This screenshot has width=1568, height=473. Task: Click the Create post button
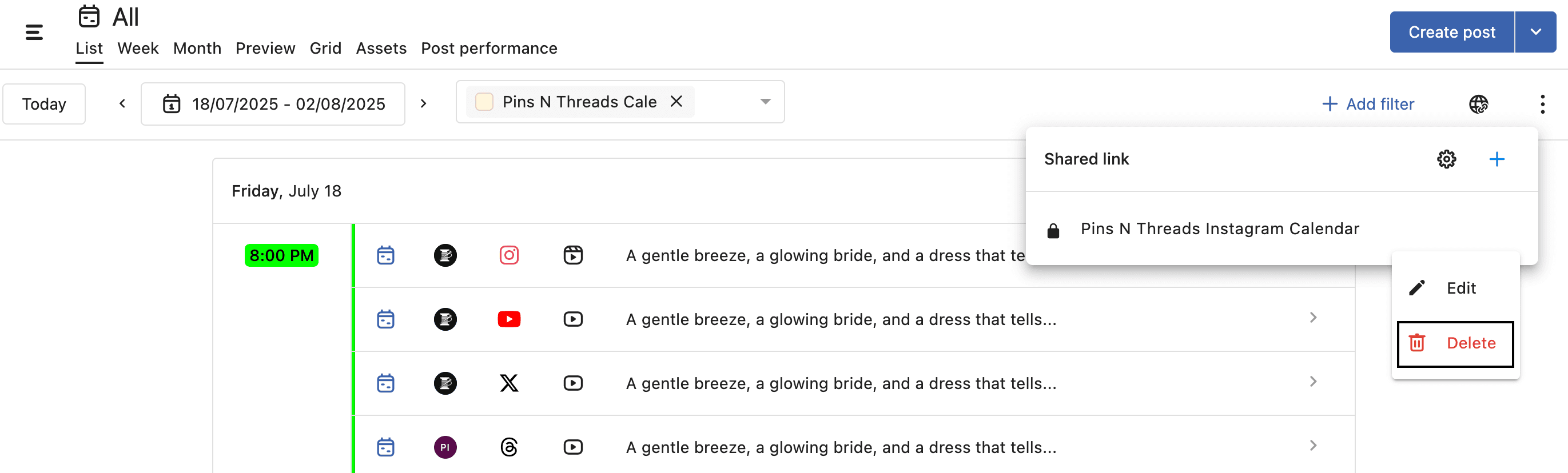click(1451, 32)
